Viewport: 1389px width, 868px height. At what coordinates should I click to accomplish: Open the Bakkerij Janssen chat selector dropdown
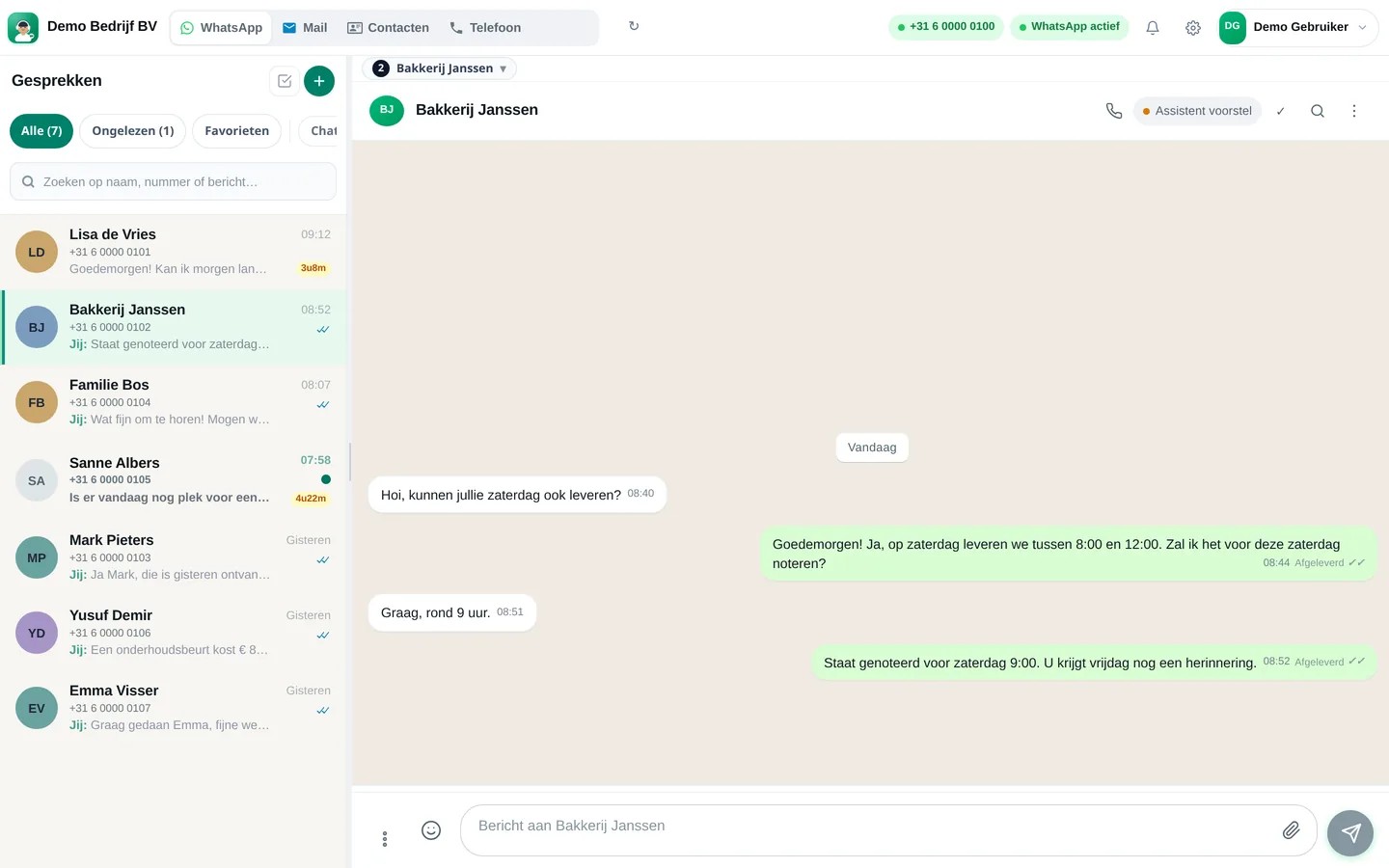point(439,68)
